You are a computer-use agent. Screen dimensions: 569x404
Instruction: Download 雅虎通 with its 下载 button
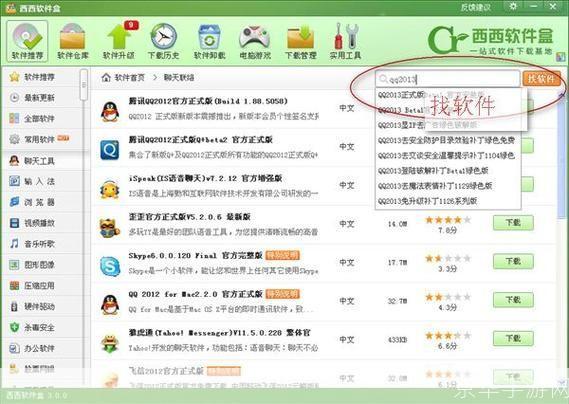pos(513,338)
